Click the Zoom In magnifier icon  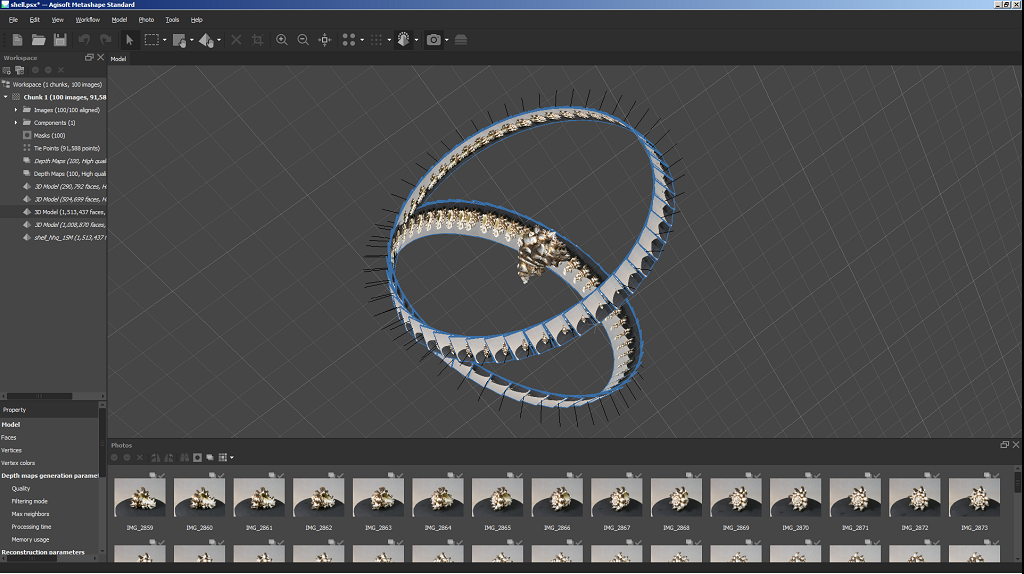pos(282,40)
